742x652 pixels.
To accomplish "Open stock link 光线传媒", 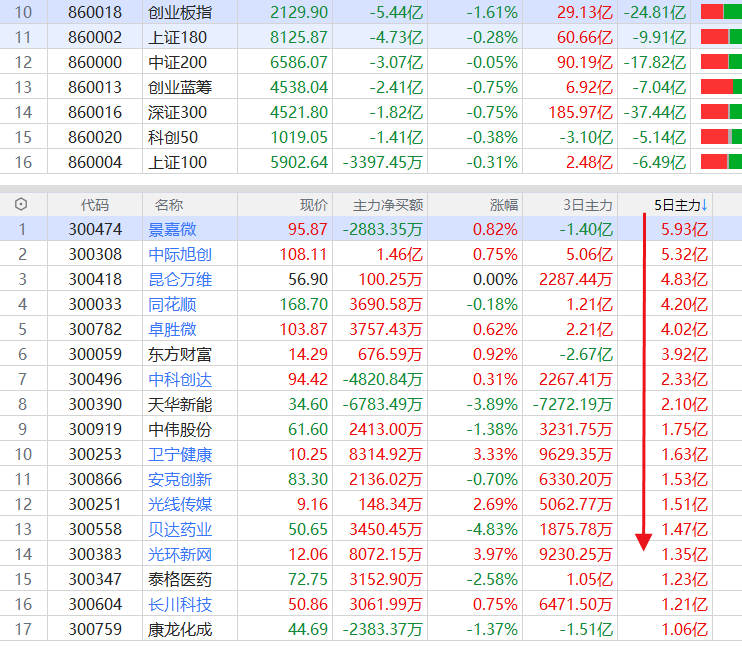I will [180, 504].
